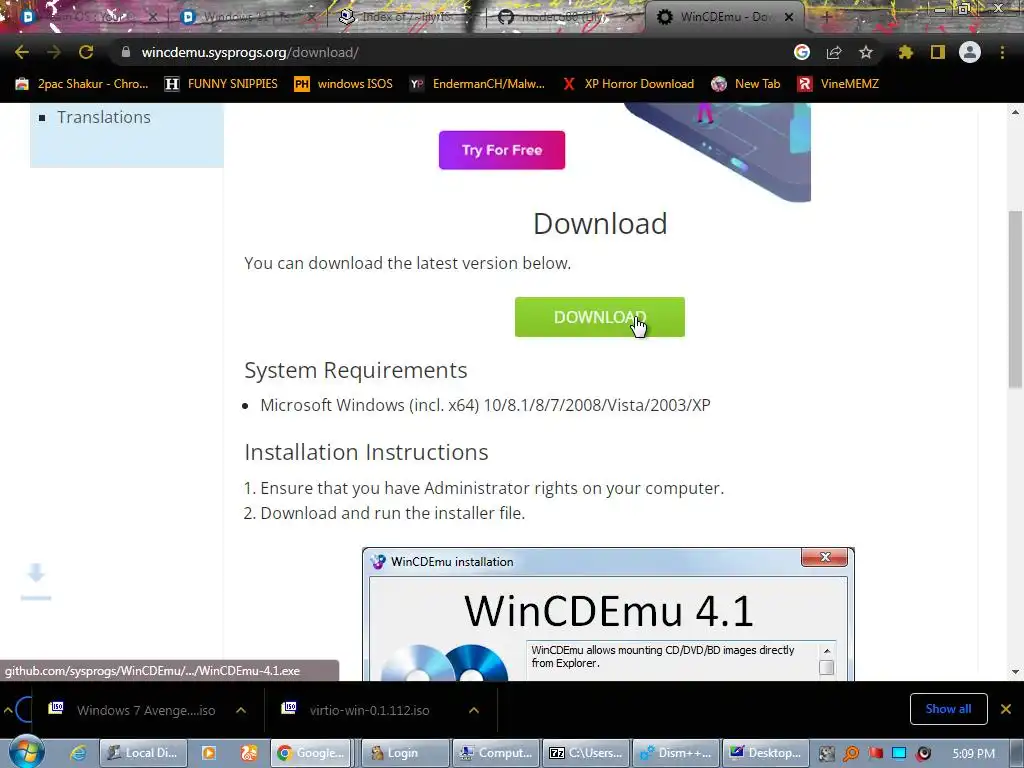1024x768 pixels.
Task: Close the downloads bar
Action: coord(1006,709)
